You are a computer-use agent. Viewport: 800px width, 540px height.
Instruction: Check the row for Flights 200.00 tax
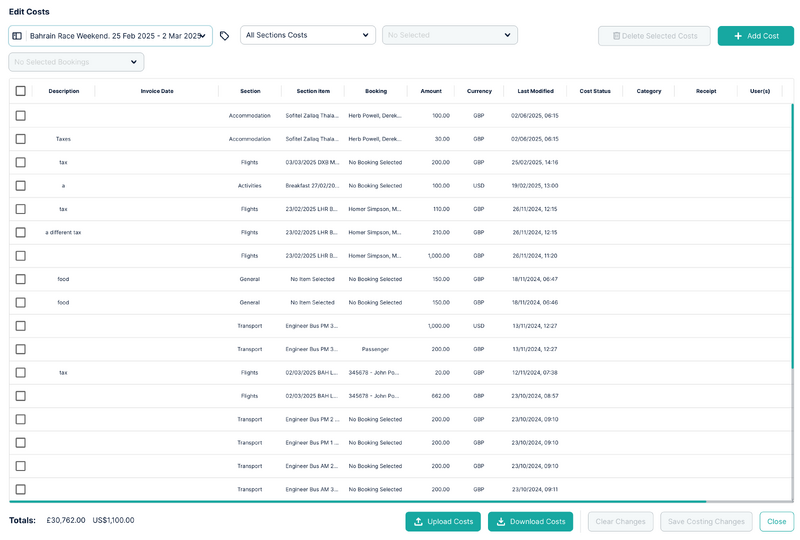click(20, 162)
